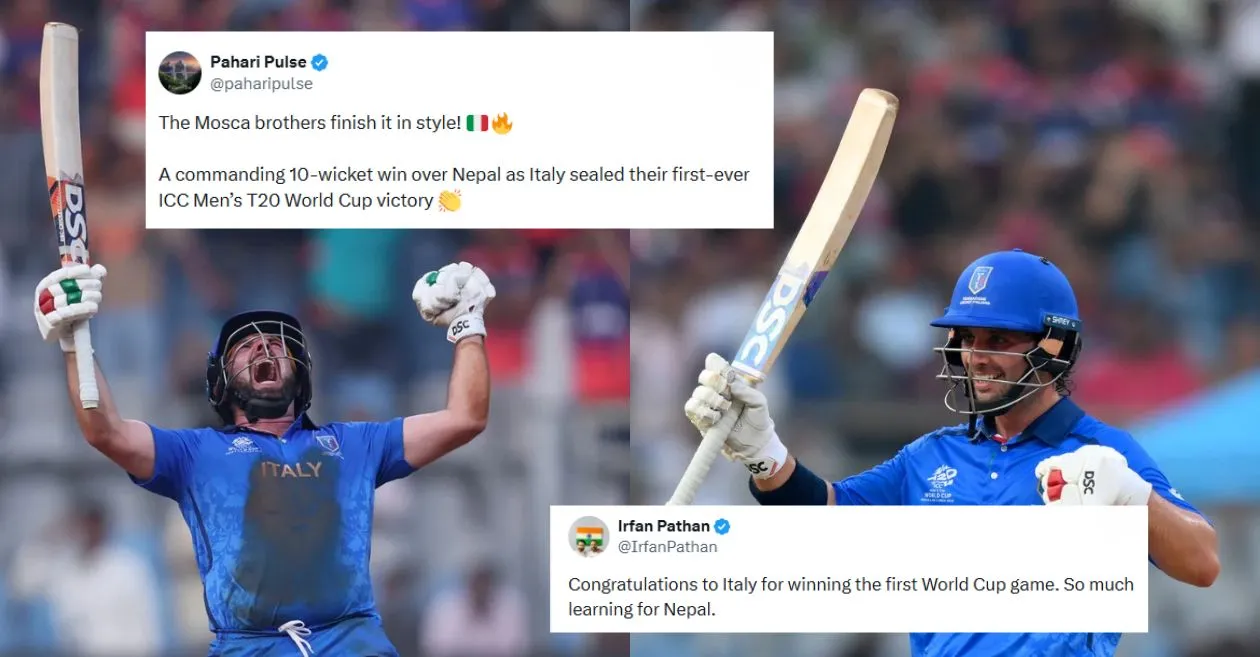
Task: Click Irfan Pathan's profile avatar
Action: pos(588,536)
